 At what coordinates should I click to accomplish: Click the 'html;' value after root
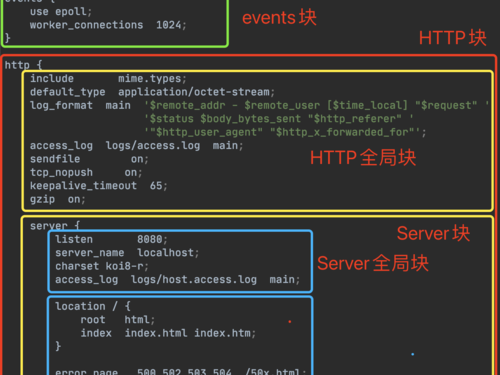[x=140, y=320]
